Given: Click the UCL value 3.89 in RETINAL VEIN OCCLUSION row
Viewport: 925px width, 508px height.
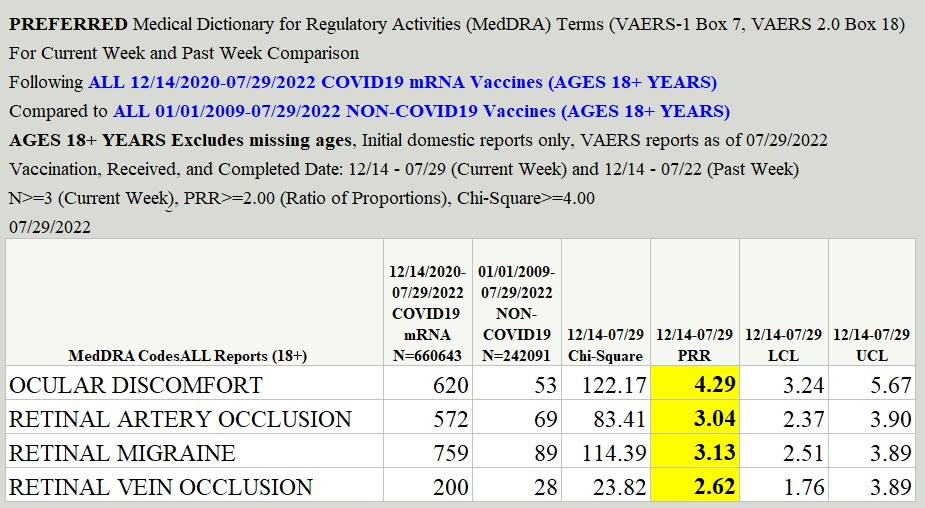Looking at the screenshot, I should coord(872,486).
